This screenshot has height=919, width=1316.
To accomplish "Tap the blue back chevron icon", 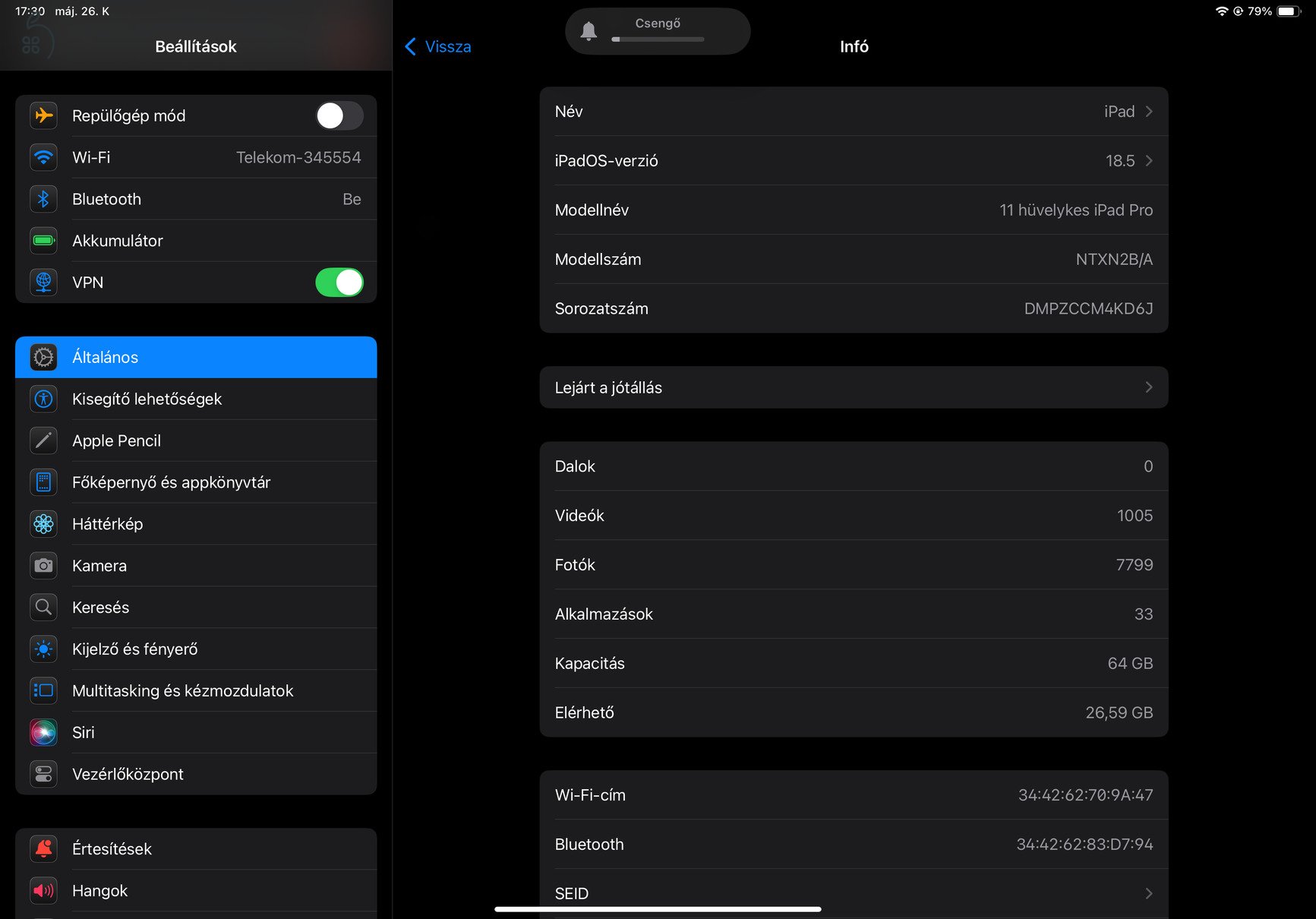I will click(x=411, y=46).
